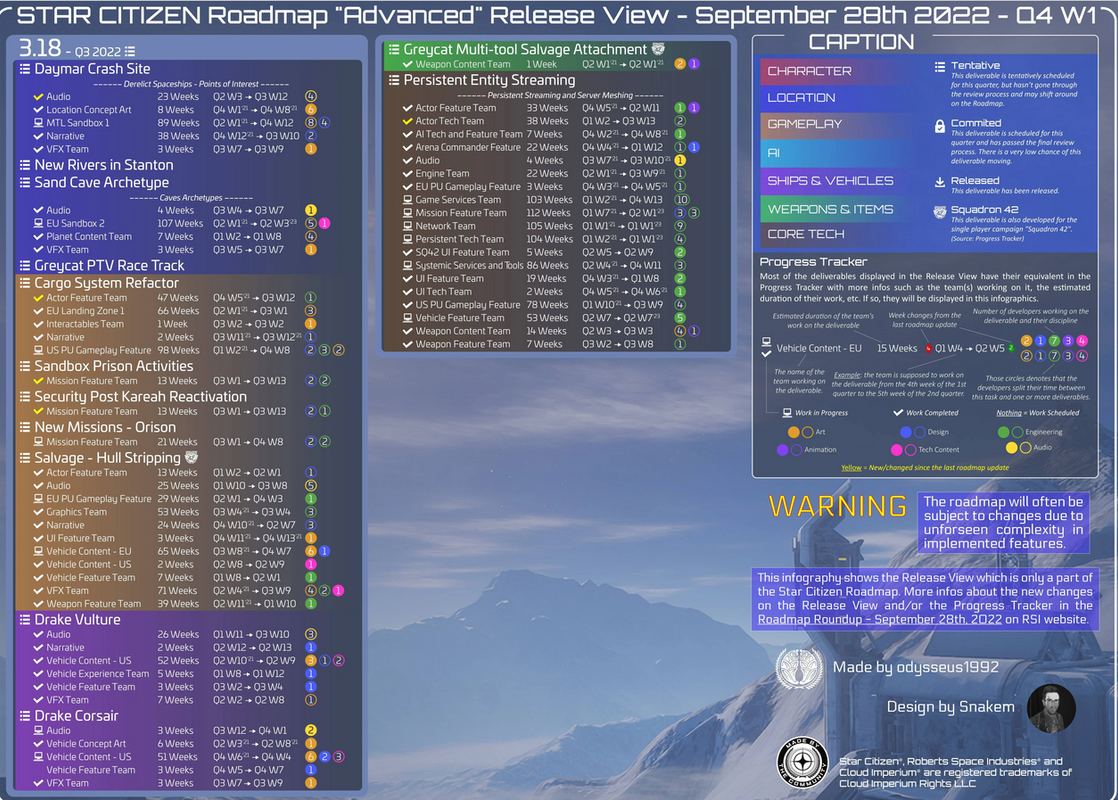Click the Vehicle Concept Art row
Image resolution: width=1118 pixels, height=800 pixels.
[x=175, y=744]
